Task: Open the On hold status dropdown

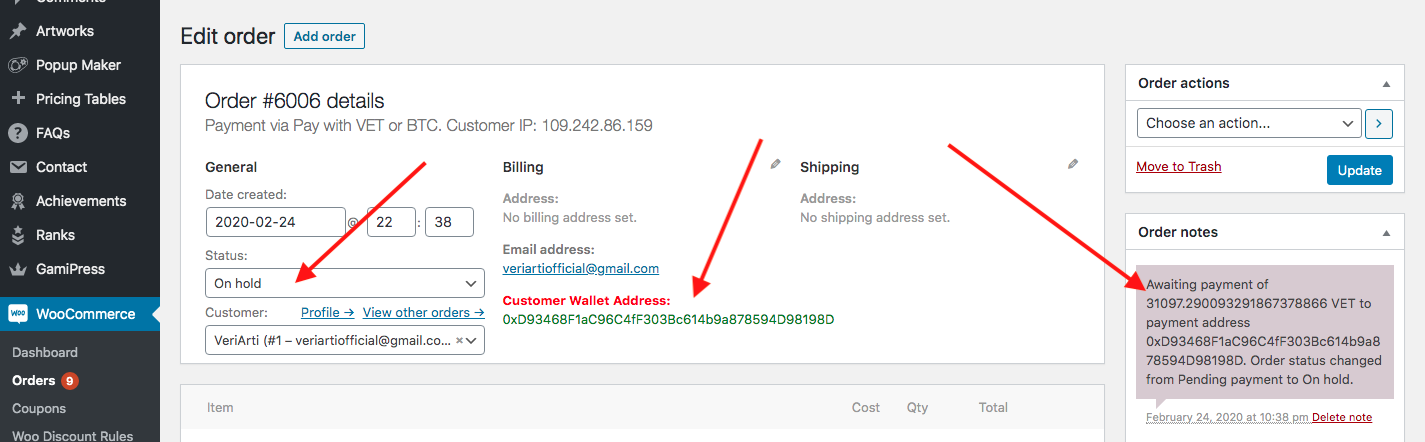Action: point(345,283)
